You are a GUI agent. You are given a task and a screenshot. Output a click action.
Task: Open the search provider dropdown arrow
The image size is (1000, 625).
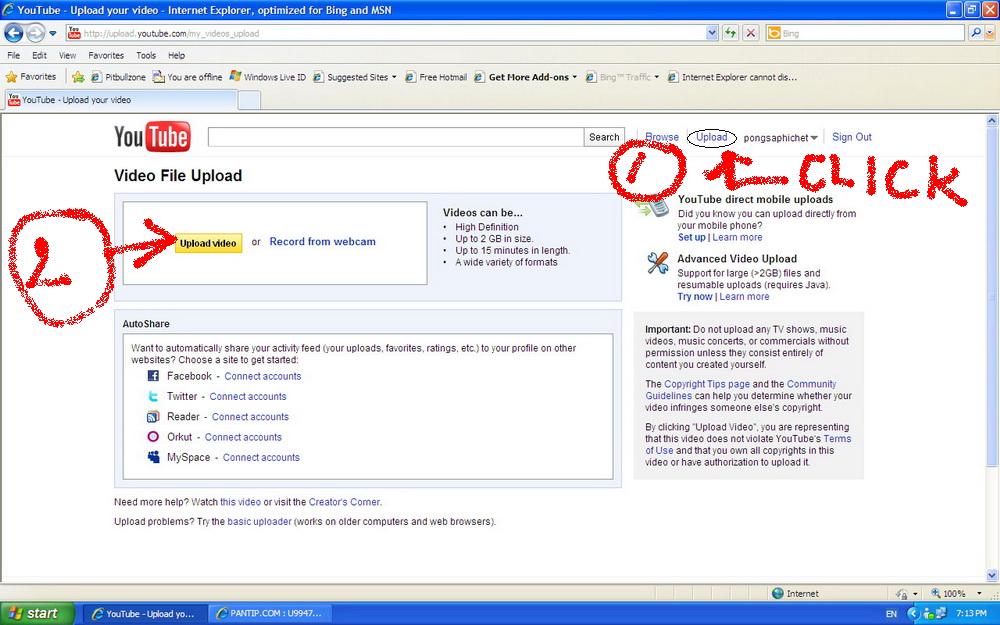click(990, 33)
